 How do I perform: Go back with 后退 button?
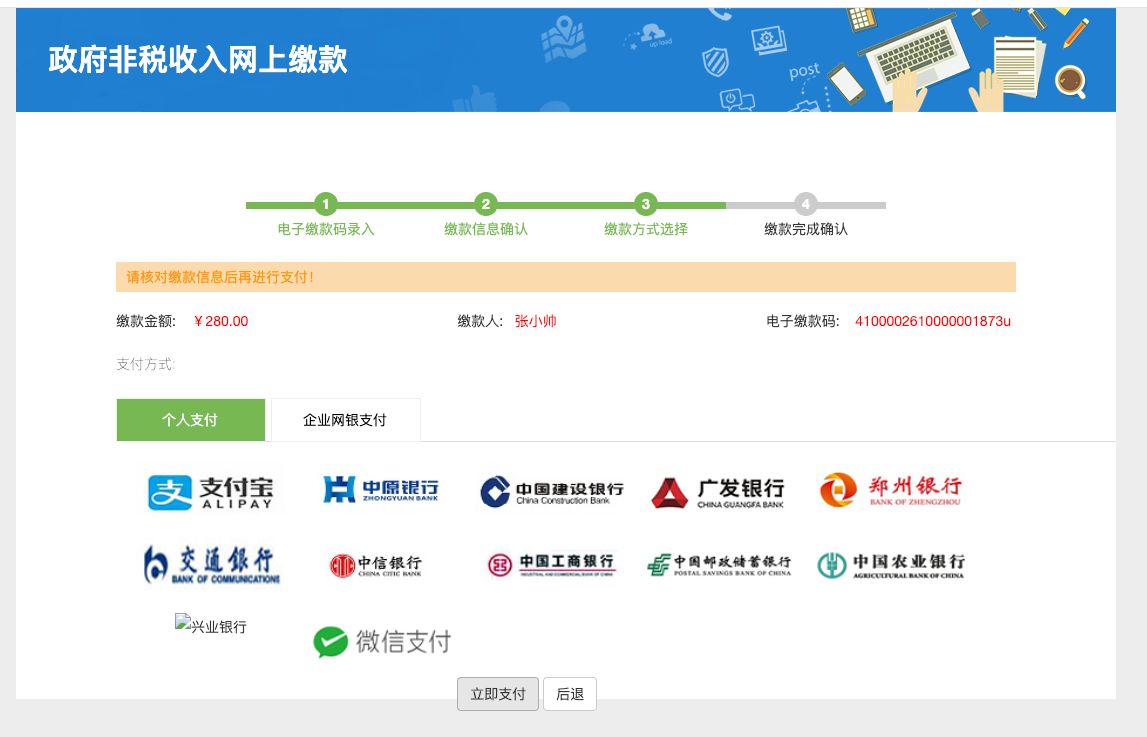coord(570,694)
